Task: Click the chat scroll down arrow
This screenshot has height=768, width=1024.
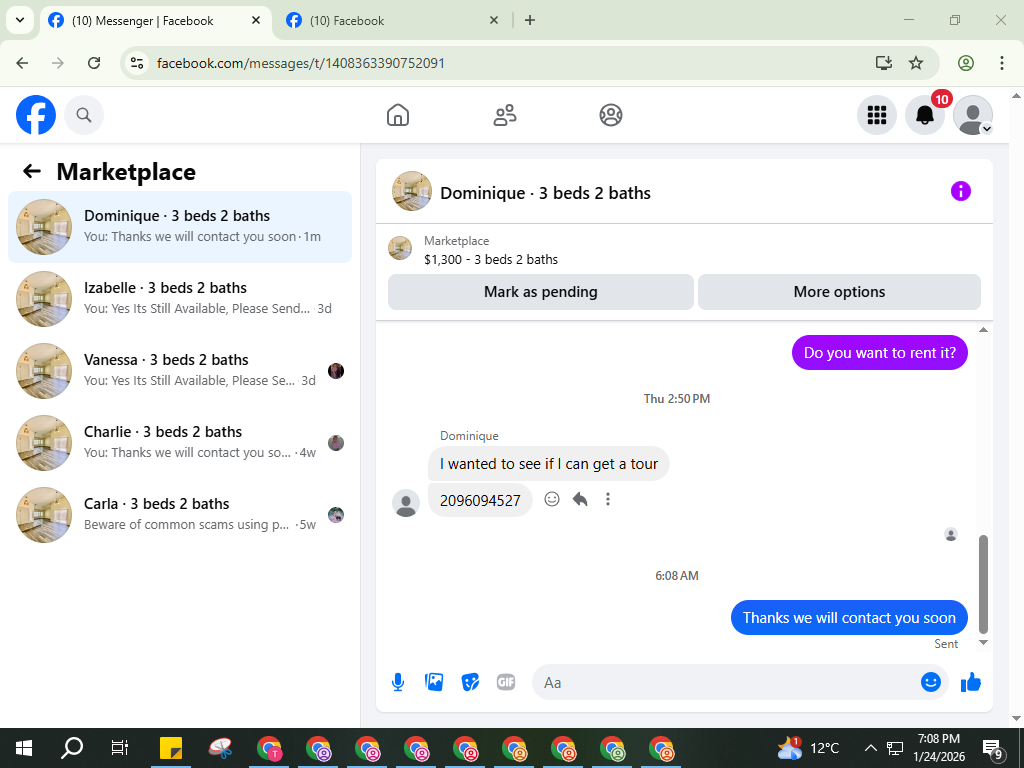Action: [984, 643]
